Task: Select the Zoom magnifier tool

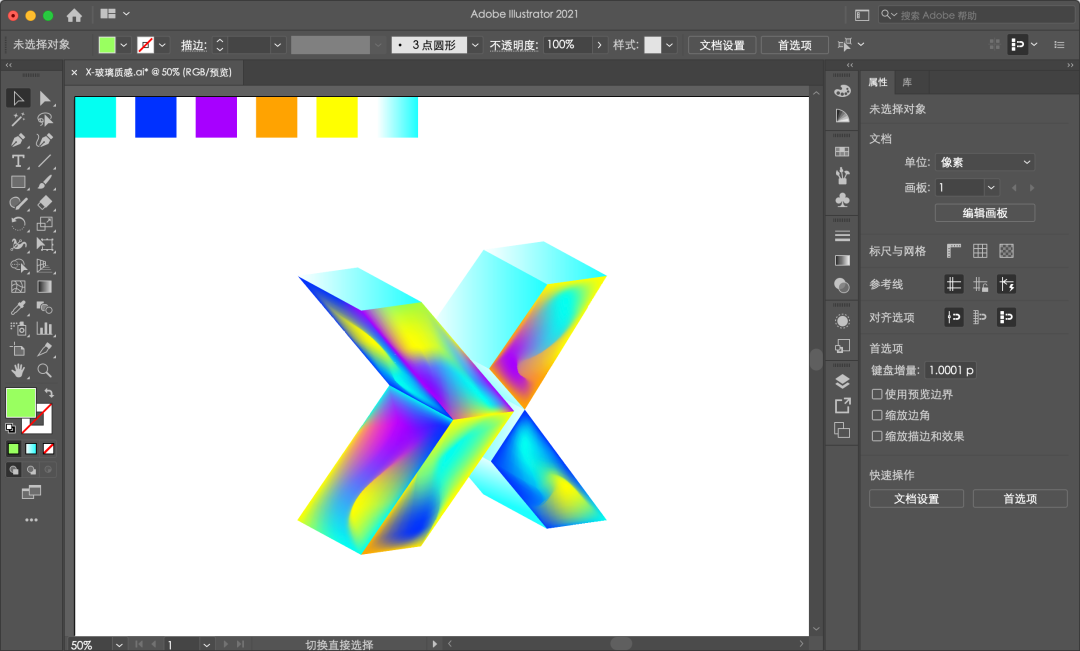Action: [x=45, y=371]
